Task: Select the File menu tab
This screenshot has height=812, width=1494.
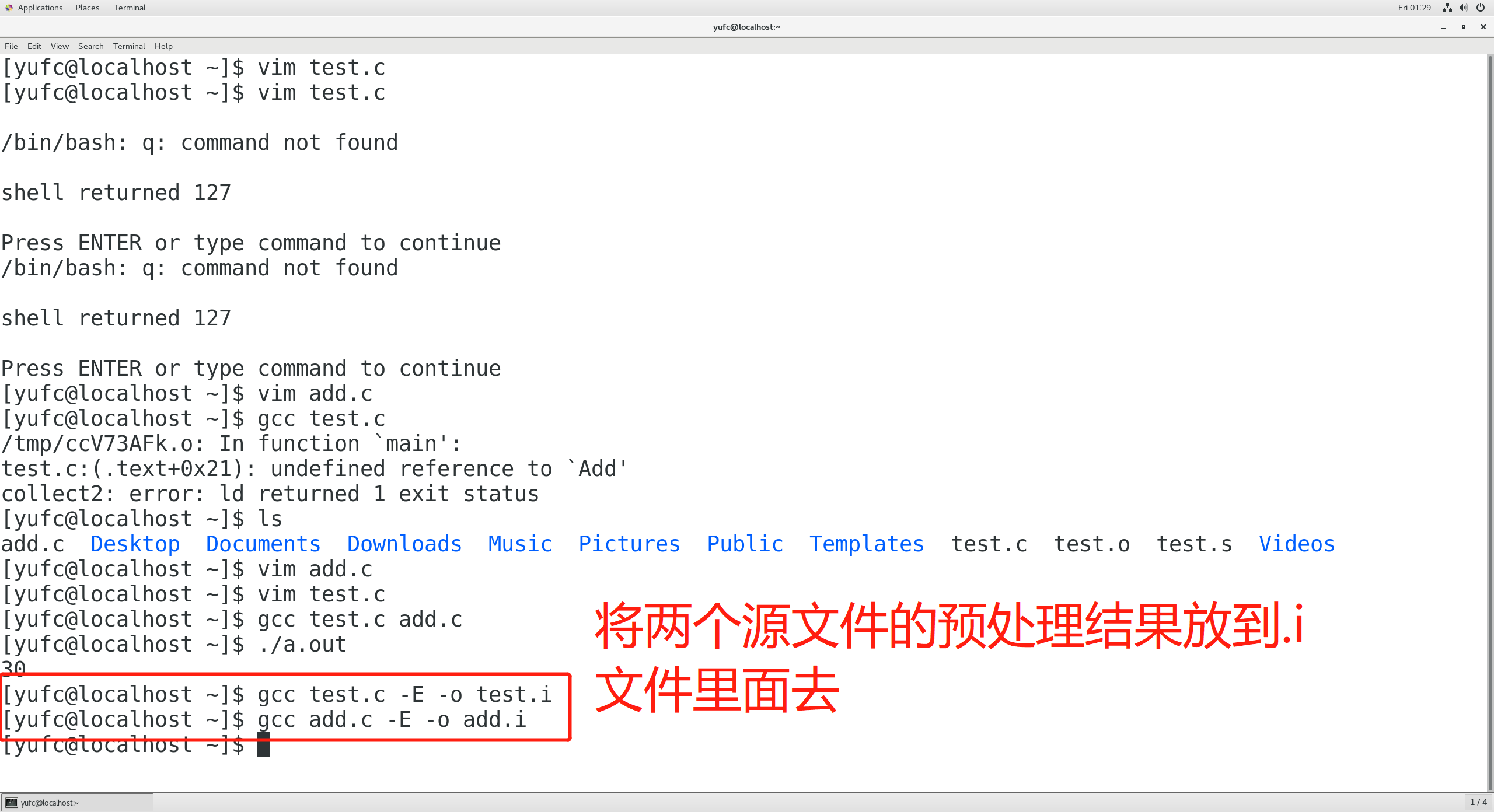Action: click(x=12, y=46)
